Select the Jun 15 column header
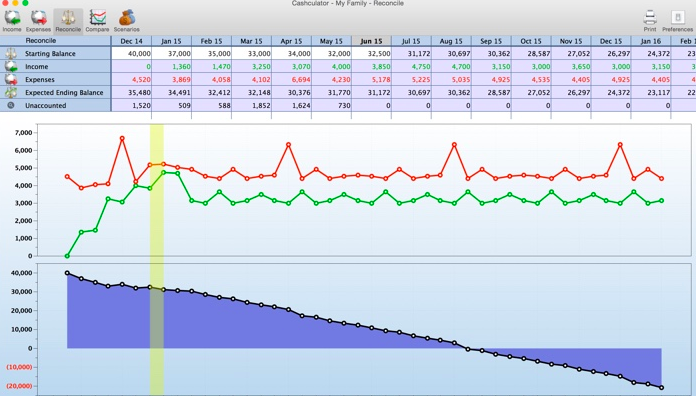This screenshot has width=696, height=396. point(371,41)
